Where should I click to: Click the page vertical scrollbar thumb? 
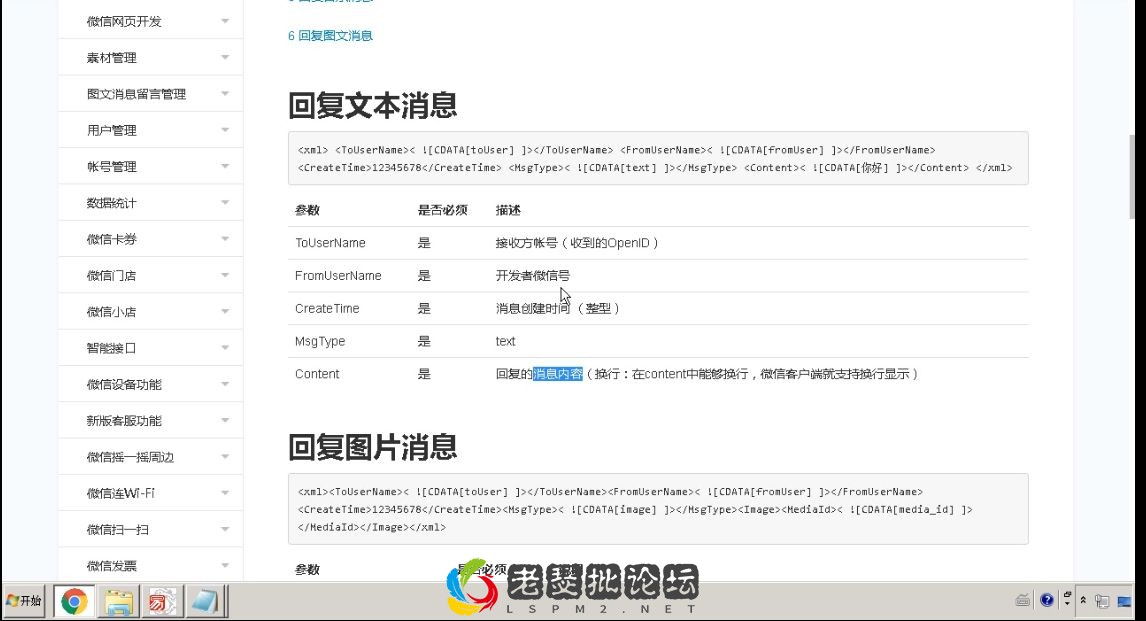1134,175
